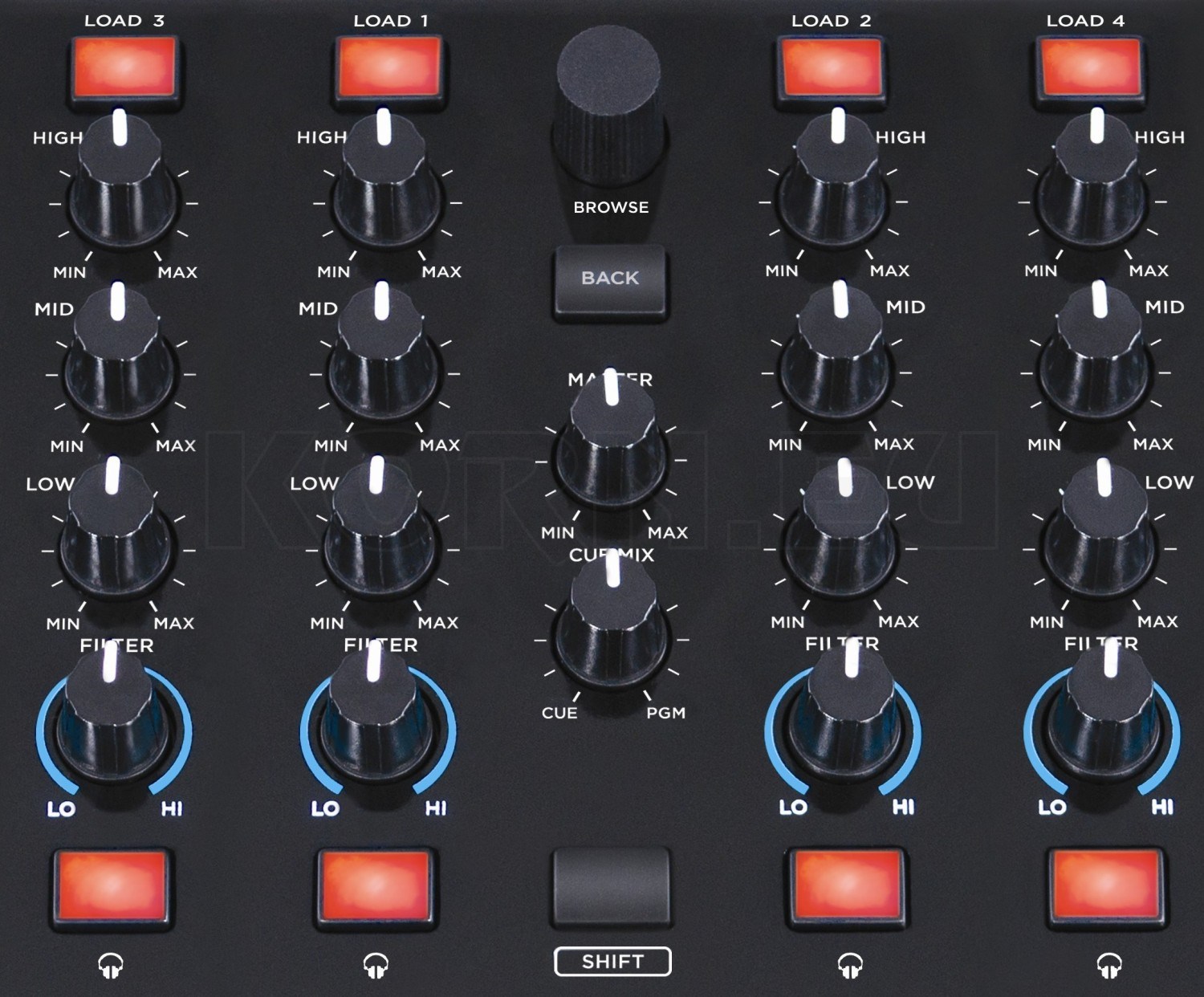The width and height of the screenshot is (1204, 997).
Task: Toggle the red cue button in LOAD 2 channel
Action: point(847,887)
